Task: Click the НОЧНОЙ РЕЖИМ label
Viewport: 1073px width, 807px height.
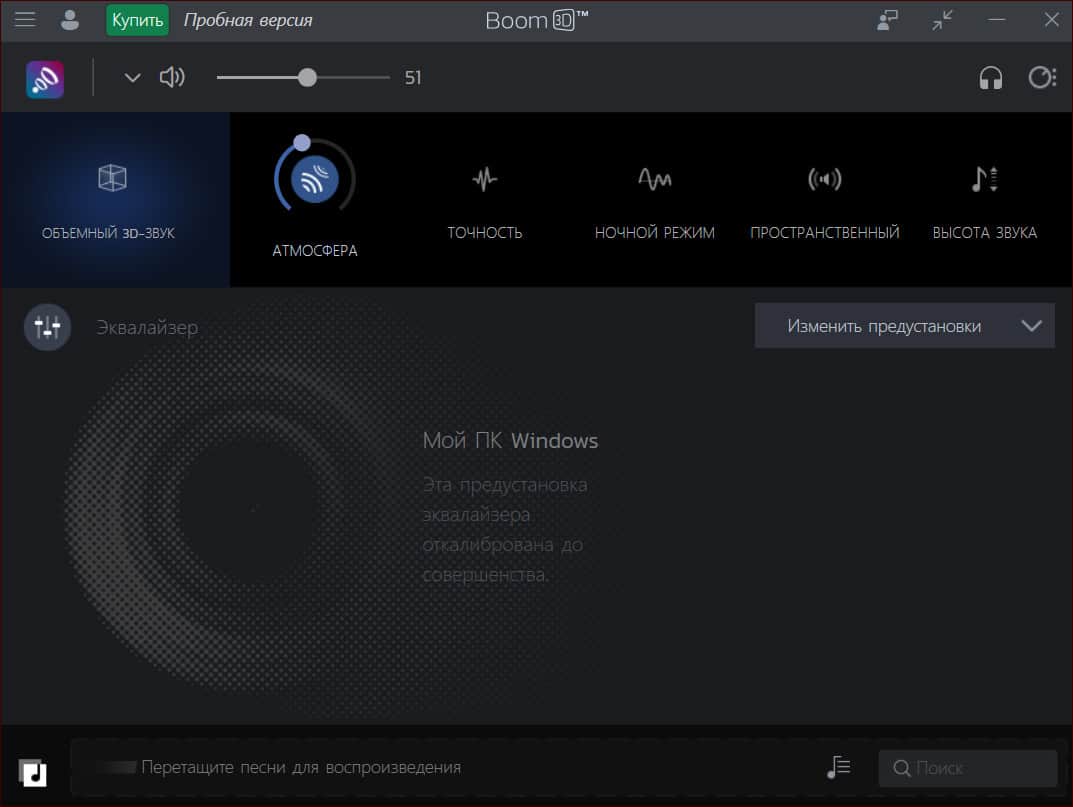Action: [655, 233]
